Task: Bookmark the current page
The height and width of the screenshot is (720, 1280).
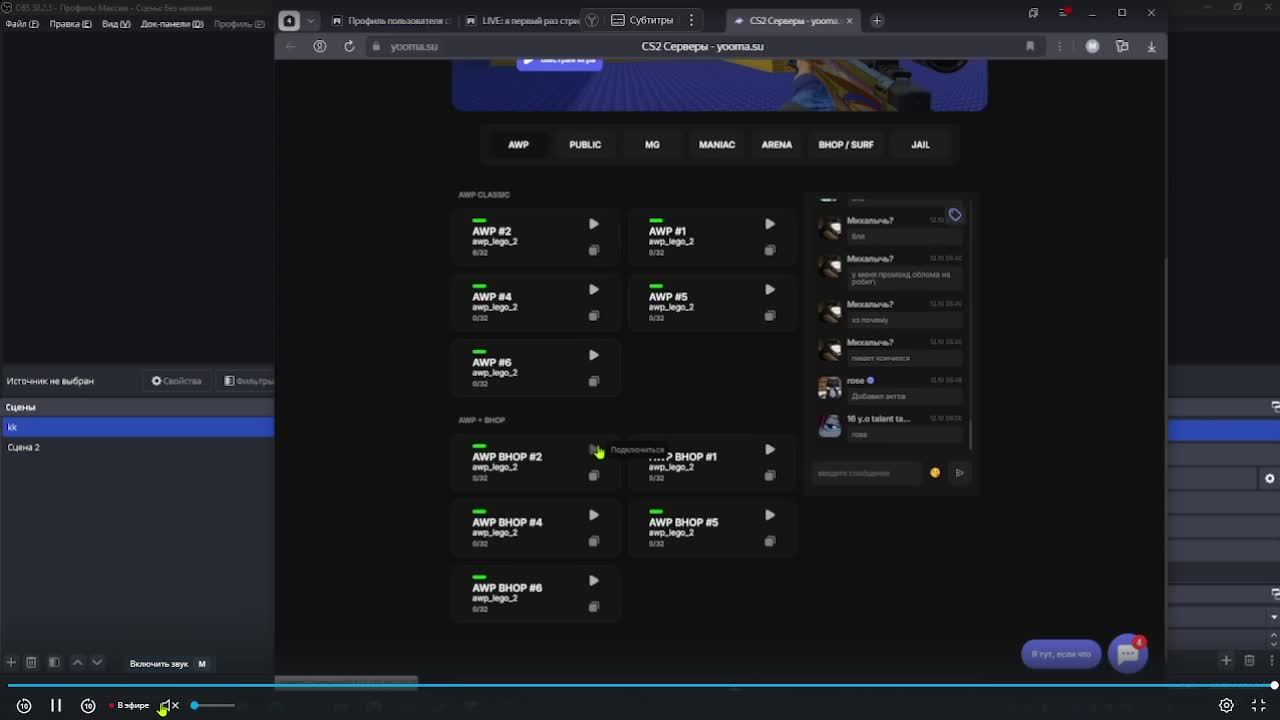Action: click(x=1030, y=46)
